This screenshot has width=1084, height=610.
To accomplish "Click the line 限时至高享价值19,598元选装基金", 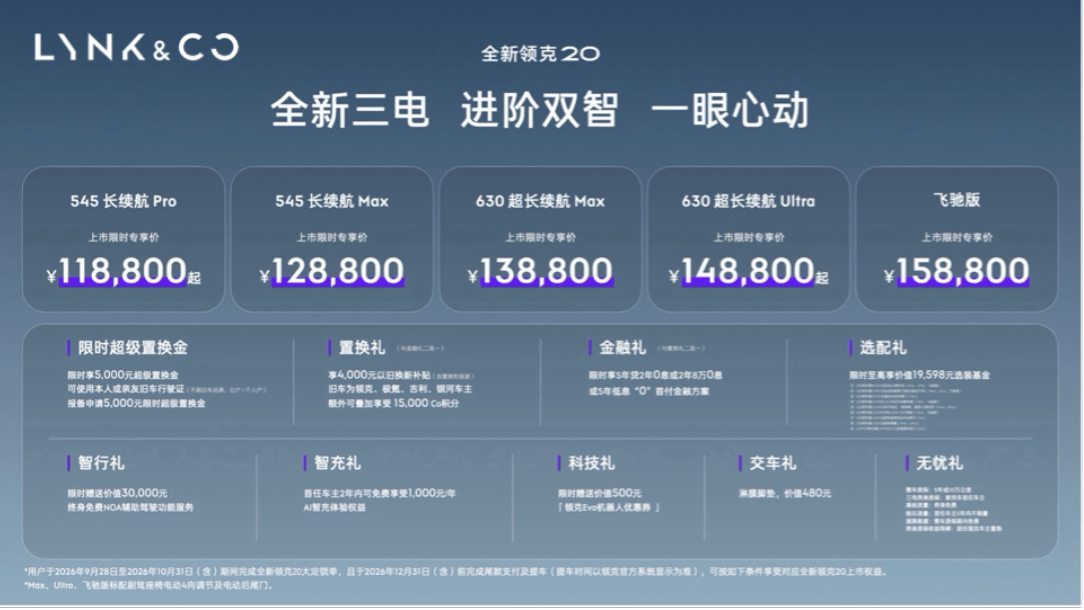I will click(x=919, y=375).
